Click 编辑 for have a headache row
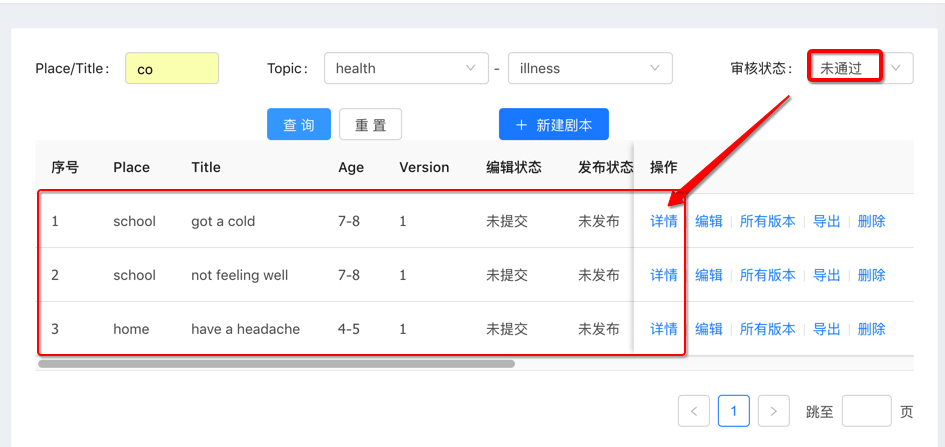 [709, 329]
